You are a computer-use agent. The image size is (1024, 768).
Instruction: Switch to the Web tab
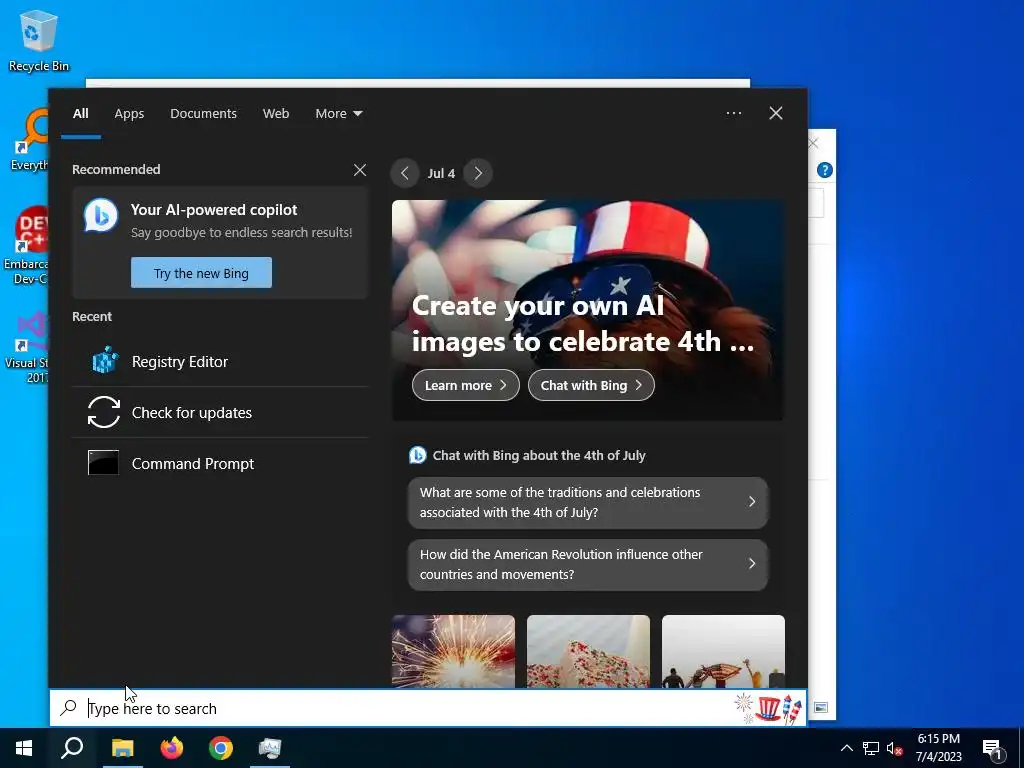[x=276, y=114]
